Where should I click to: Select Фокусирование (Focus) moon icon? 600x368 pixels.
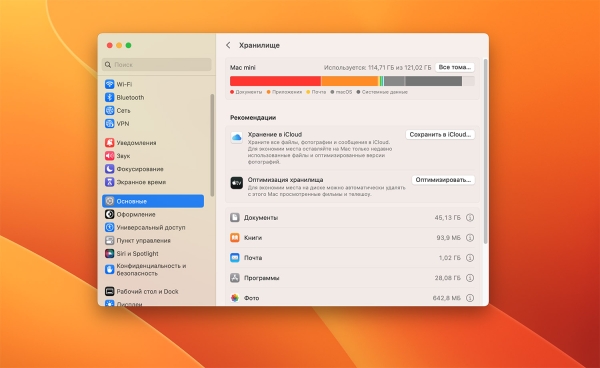109,169
